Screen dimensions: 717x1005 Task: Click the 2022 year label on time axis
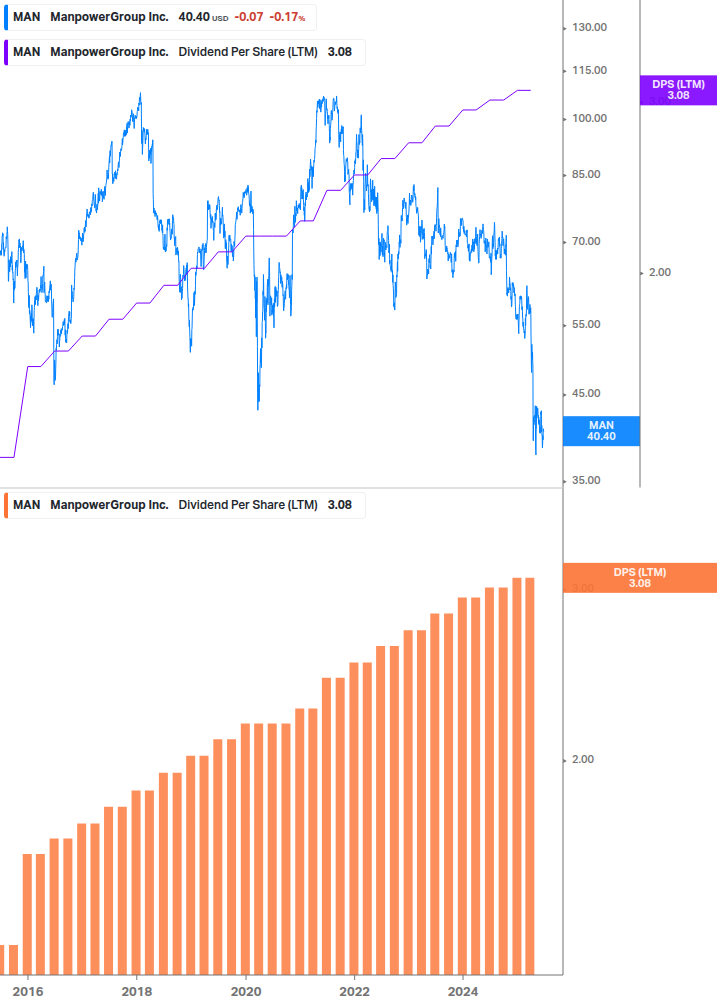[354, 992]
